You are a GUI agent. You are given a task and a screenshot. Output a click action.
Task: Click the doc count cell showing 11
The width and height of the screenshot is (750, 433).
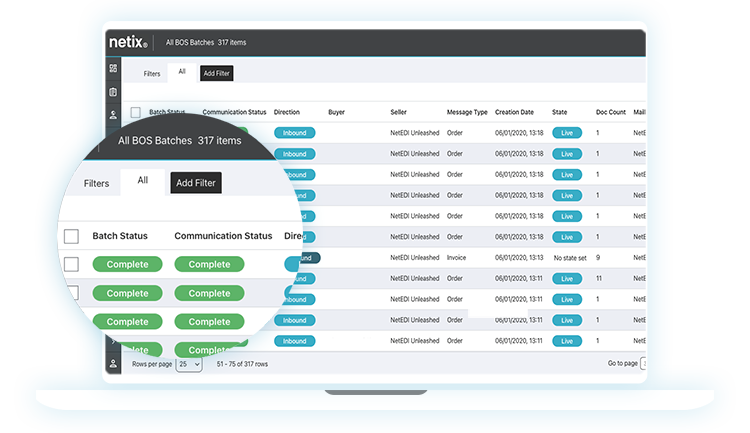[x=599, y=278]
